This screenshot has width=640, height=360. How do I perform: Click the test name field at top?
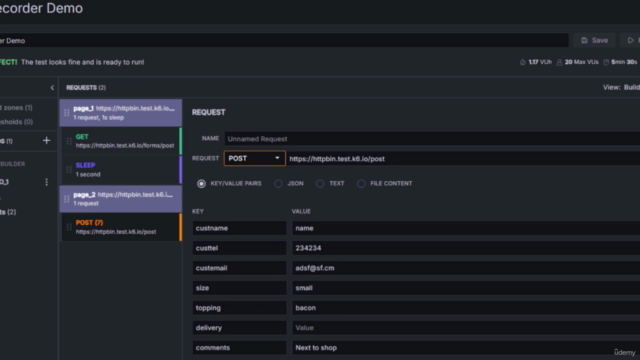click(284, 40)
